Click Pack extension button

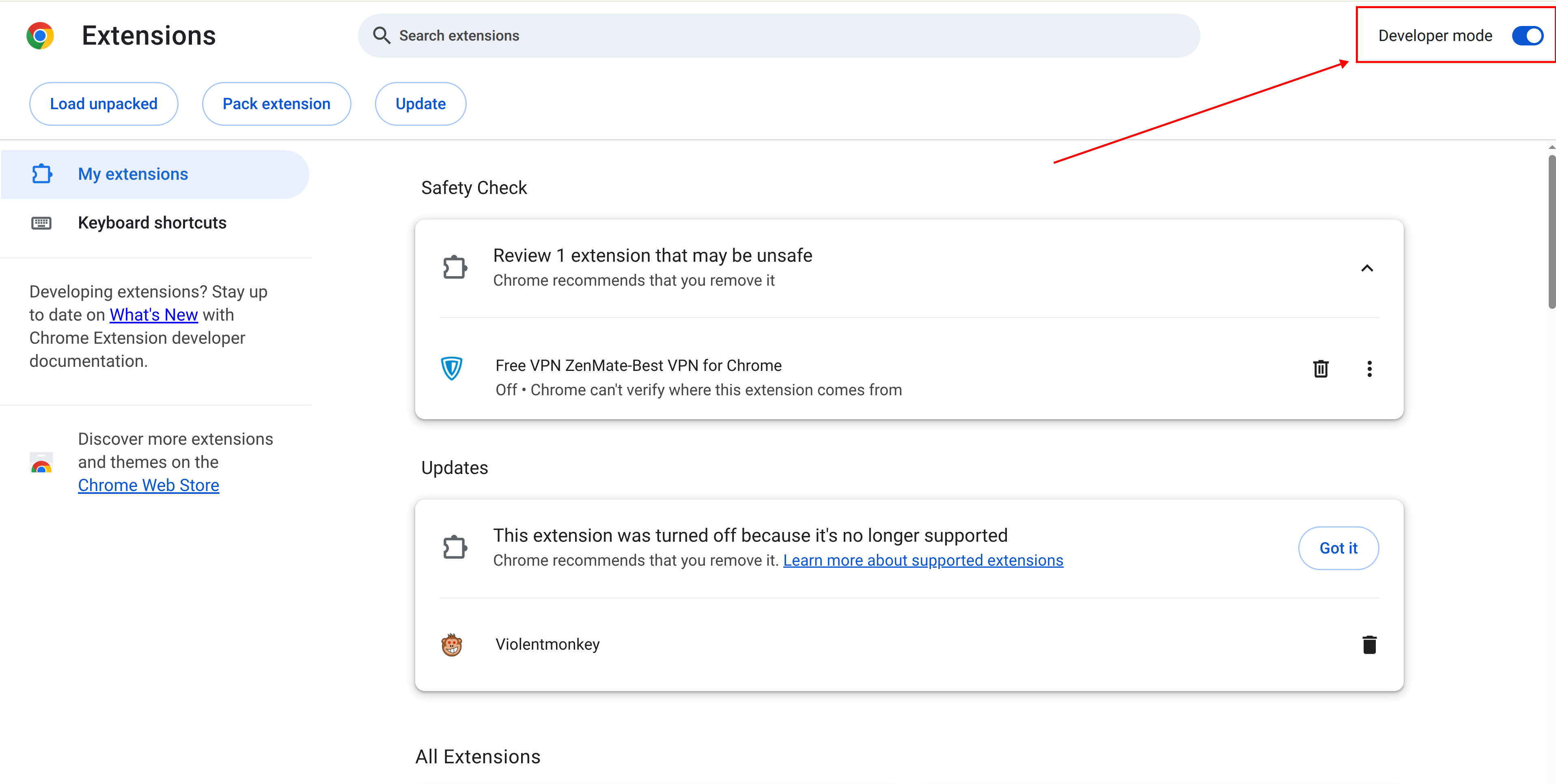point(276,104)
